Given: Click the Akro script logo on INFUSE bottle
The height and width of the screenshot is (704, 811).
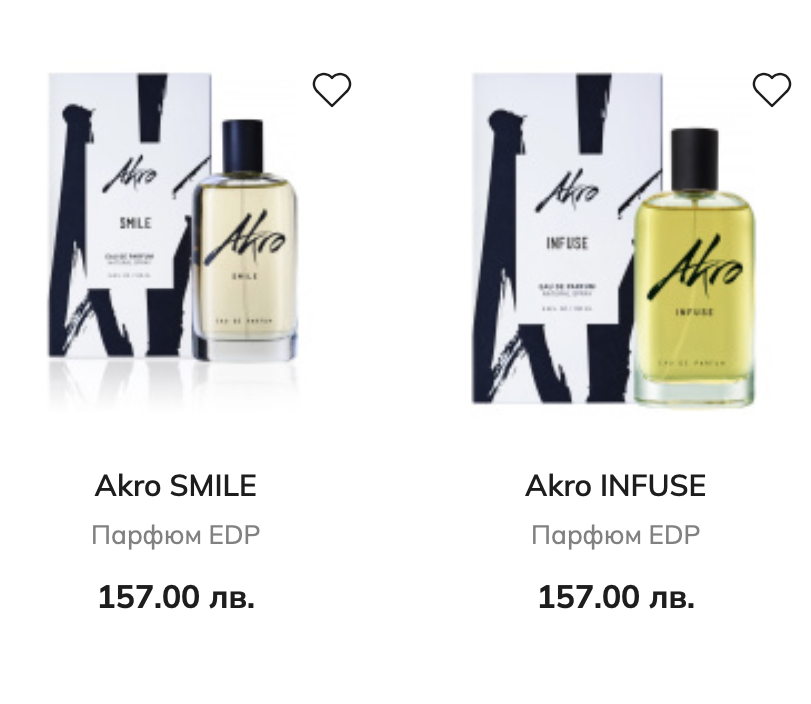Looking at the screenshot, I should click(694, 266).
